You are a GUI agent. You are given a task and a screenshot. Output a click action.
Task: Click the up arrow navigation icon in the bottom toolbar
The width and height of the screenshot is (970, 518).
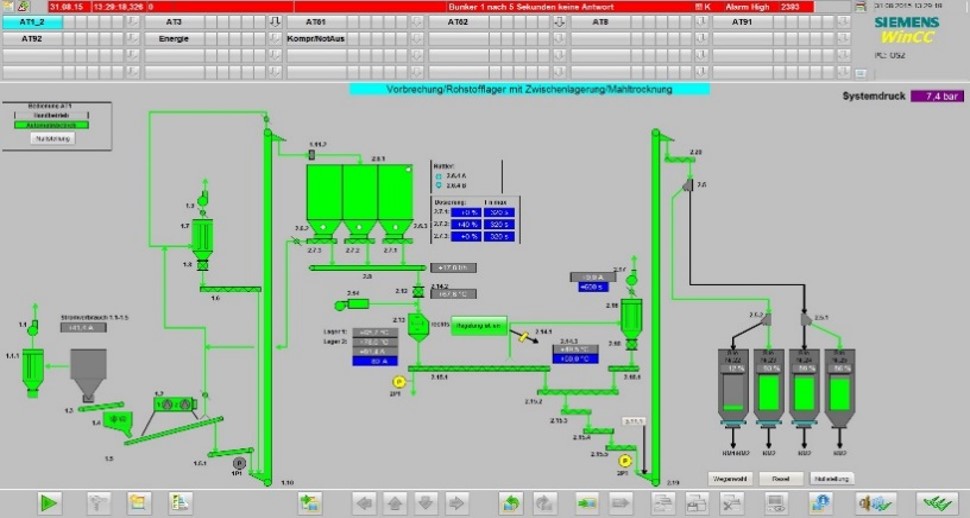(395, 503)
